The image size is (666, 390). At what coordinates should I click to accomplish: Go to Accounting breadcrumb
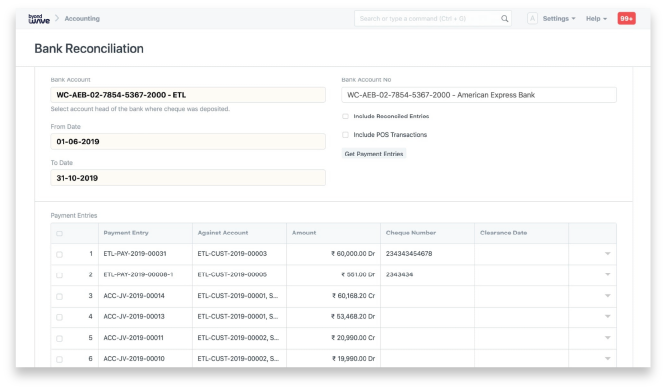tap(82, 19)
